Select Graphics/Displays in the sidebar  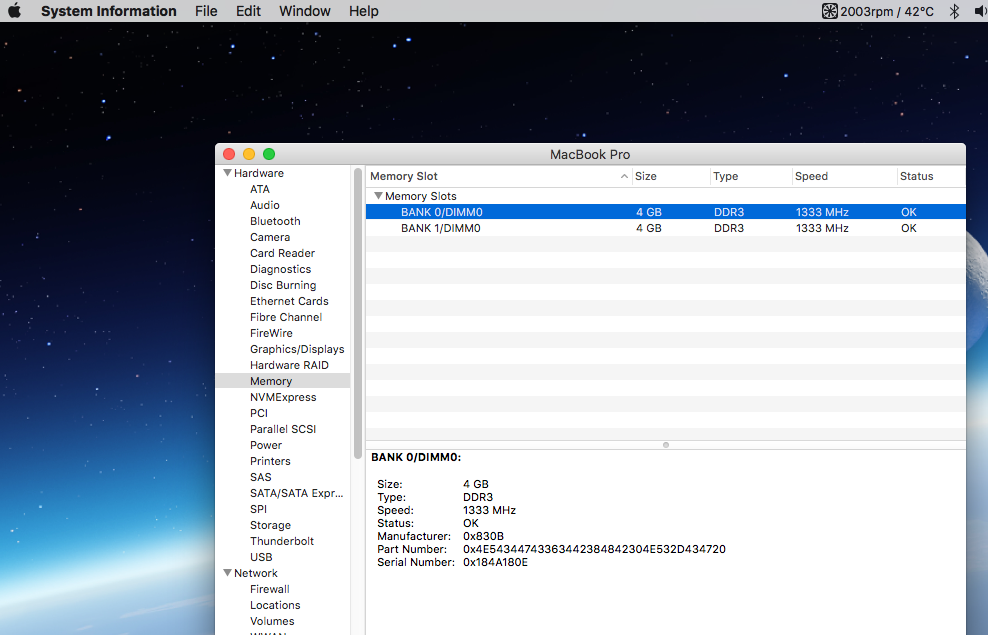[x=297, y=349]
